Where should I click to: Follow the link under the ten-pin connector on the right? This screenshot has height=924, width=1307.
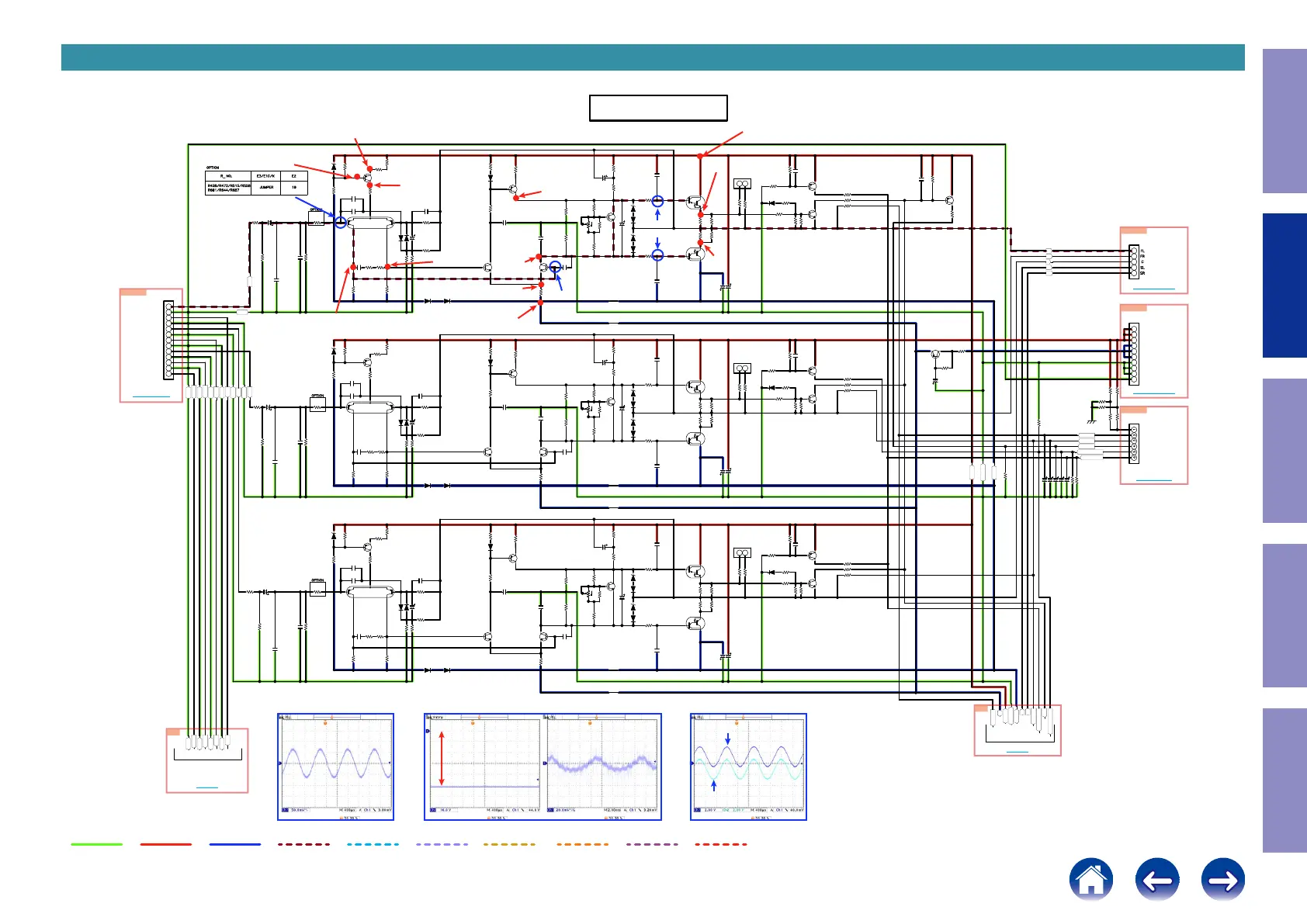pyautogui.click(x=1154, y=393)
